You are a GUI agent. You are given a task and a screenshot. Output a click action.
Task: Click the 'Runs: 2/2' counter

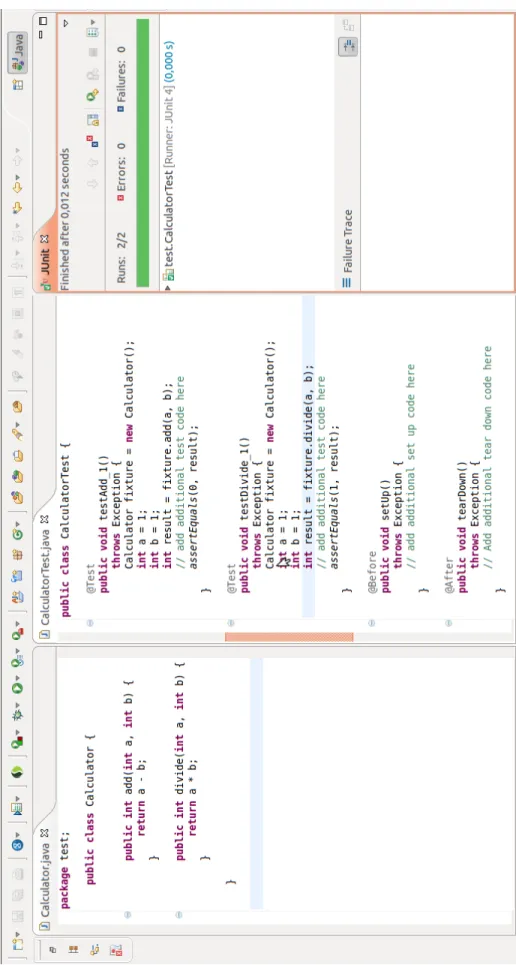(x=121, y=257)
